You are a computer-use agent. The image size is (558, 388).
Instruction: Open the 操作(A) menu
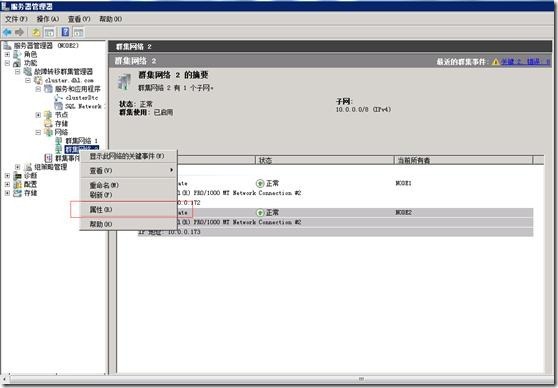coord(48,19)
